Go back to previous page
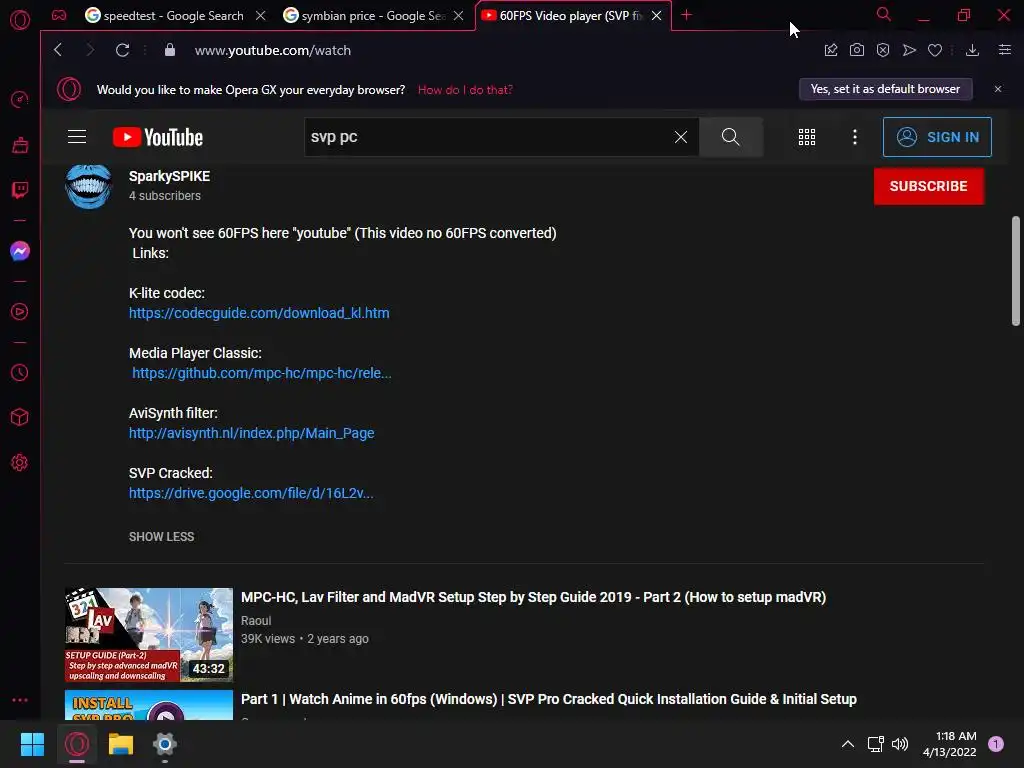This screenshot has width=1024, height=768. (x=58, y=50)
